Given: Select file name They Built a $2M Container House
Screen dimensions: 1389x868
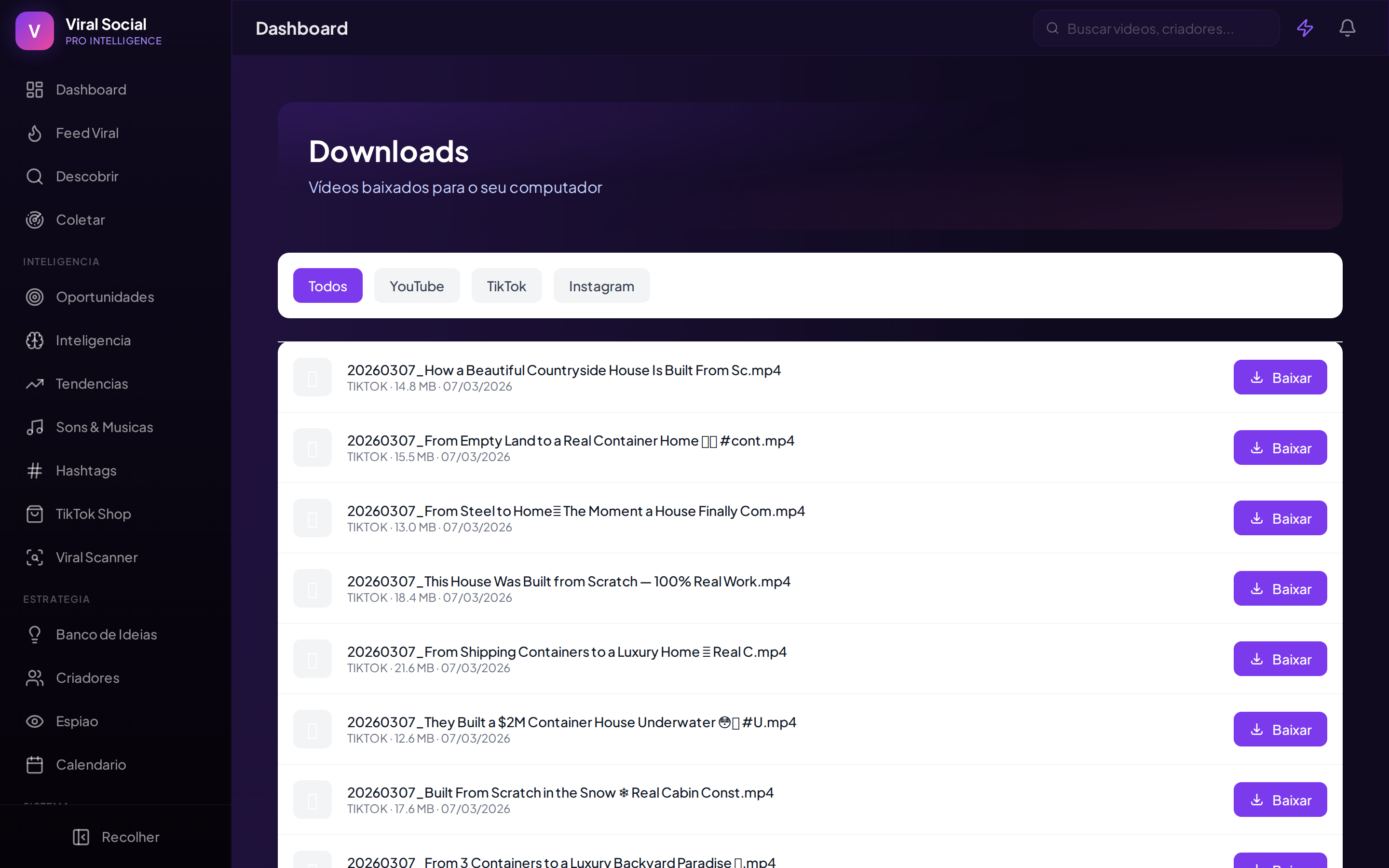Looking at the screenshot, I should pyautogui.click(x=572, y=722).
